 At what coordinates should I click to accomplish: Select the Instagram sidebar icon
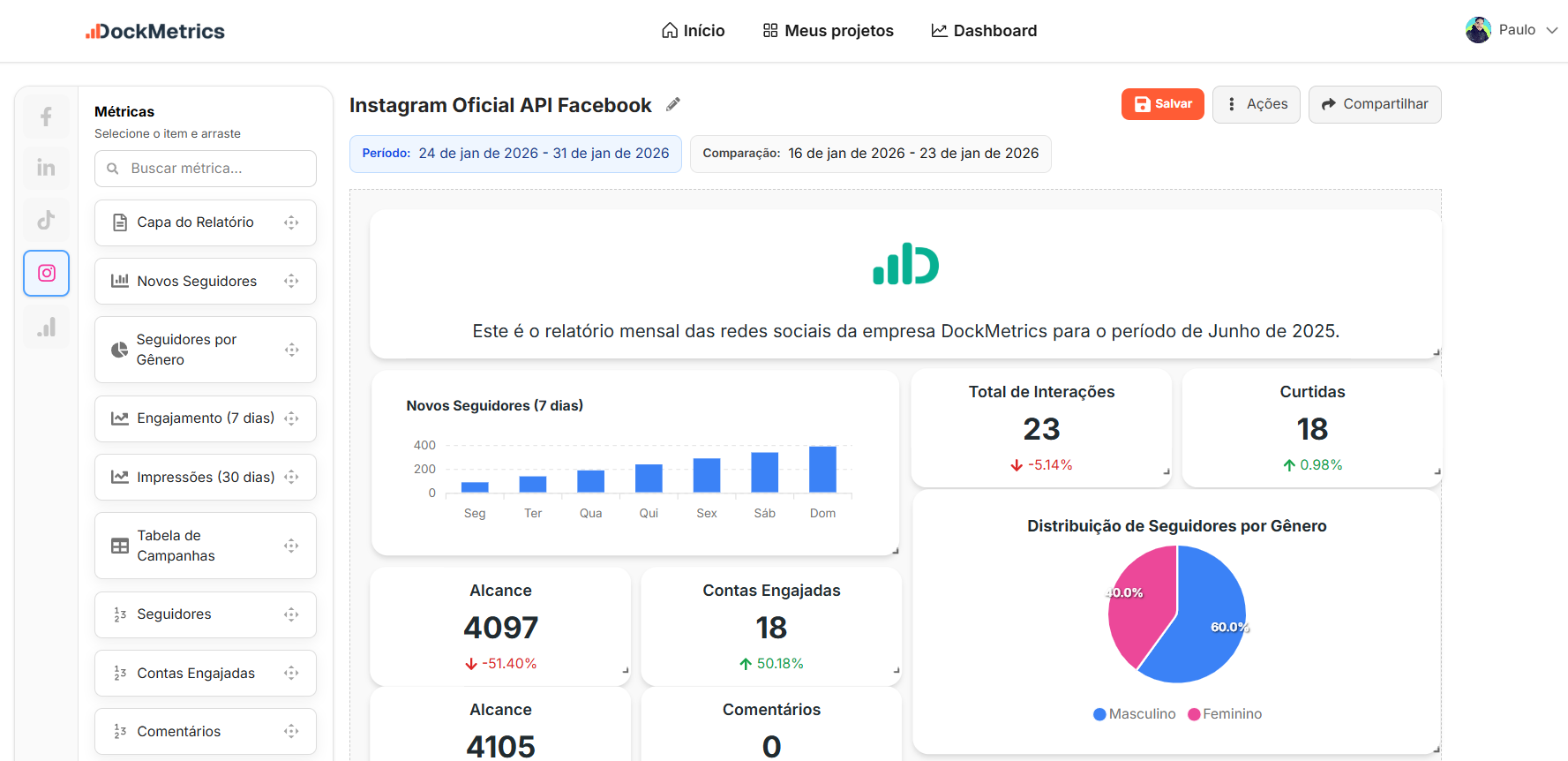tap(46, 273)
